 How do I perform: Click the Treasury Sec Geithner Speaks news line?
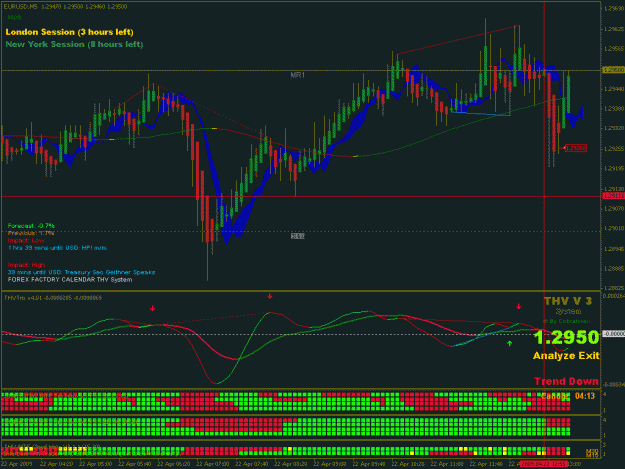[x=81, y=272]
